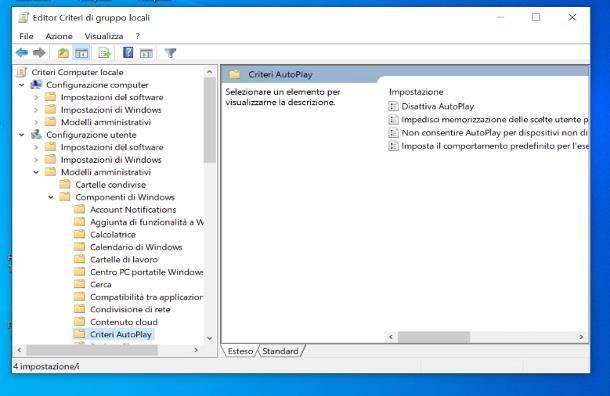This screenshot has width=610, height=396.
Task: Click the up-one-level folder toolbar icon
Action: coord(63,53)
